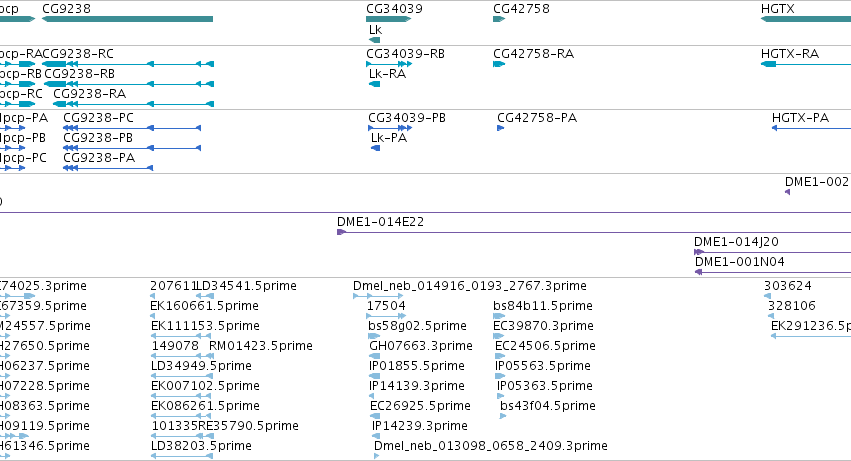This screenshot has height=461, width=851.
Task: Open the CG9238-RC transcript label
Action: click(x=78, y=54)
